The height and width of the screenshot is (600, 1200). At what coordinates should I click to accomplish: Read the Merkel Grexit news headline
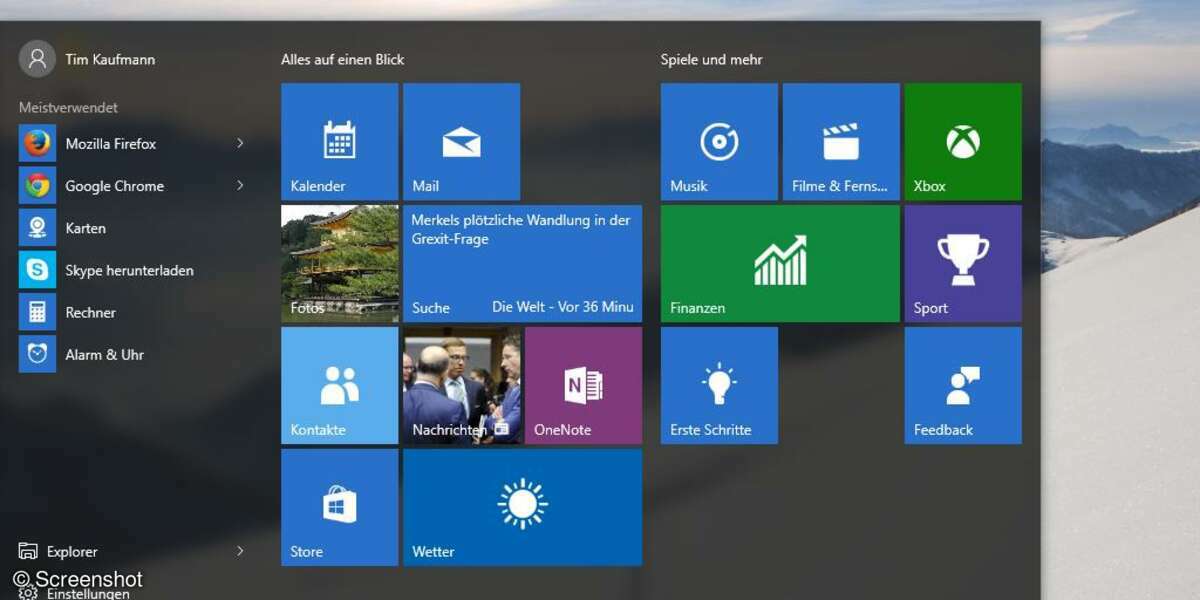[x=521, y=229]
